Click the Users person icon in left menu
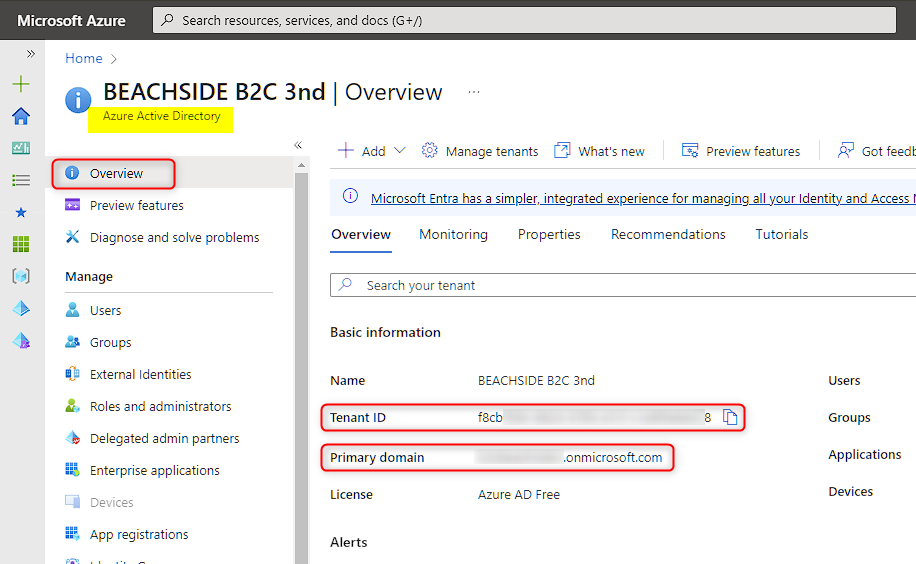Screen dimensions: 916x564 (x=72, y=310)
